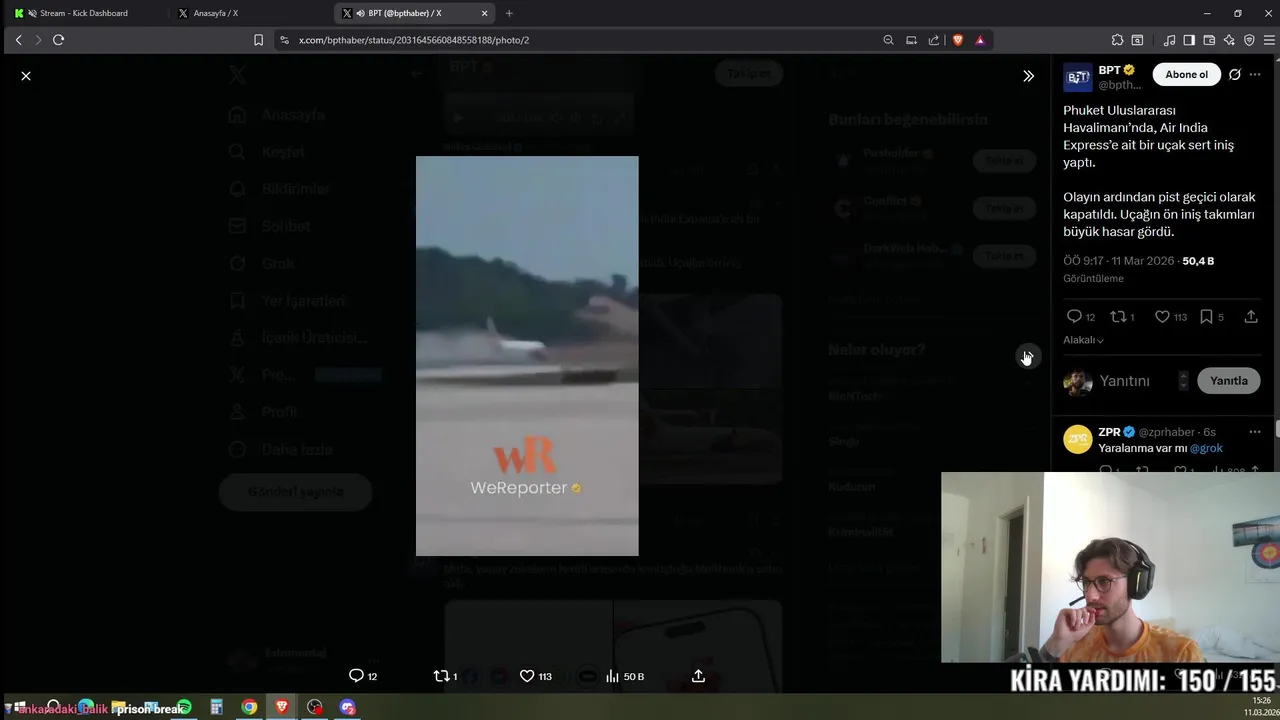Open OBS Studio from the taskbar

pos(315,707)
